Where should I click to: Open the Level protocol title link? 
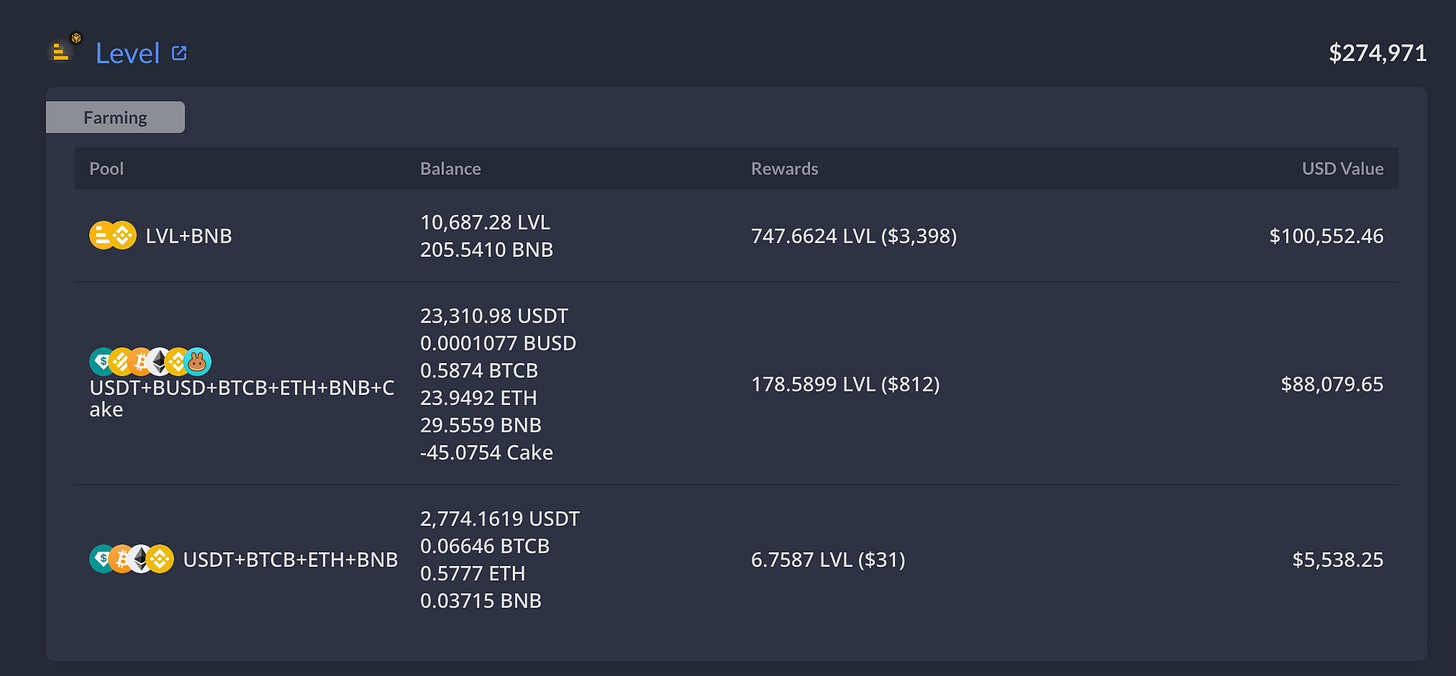click(128, 53)
